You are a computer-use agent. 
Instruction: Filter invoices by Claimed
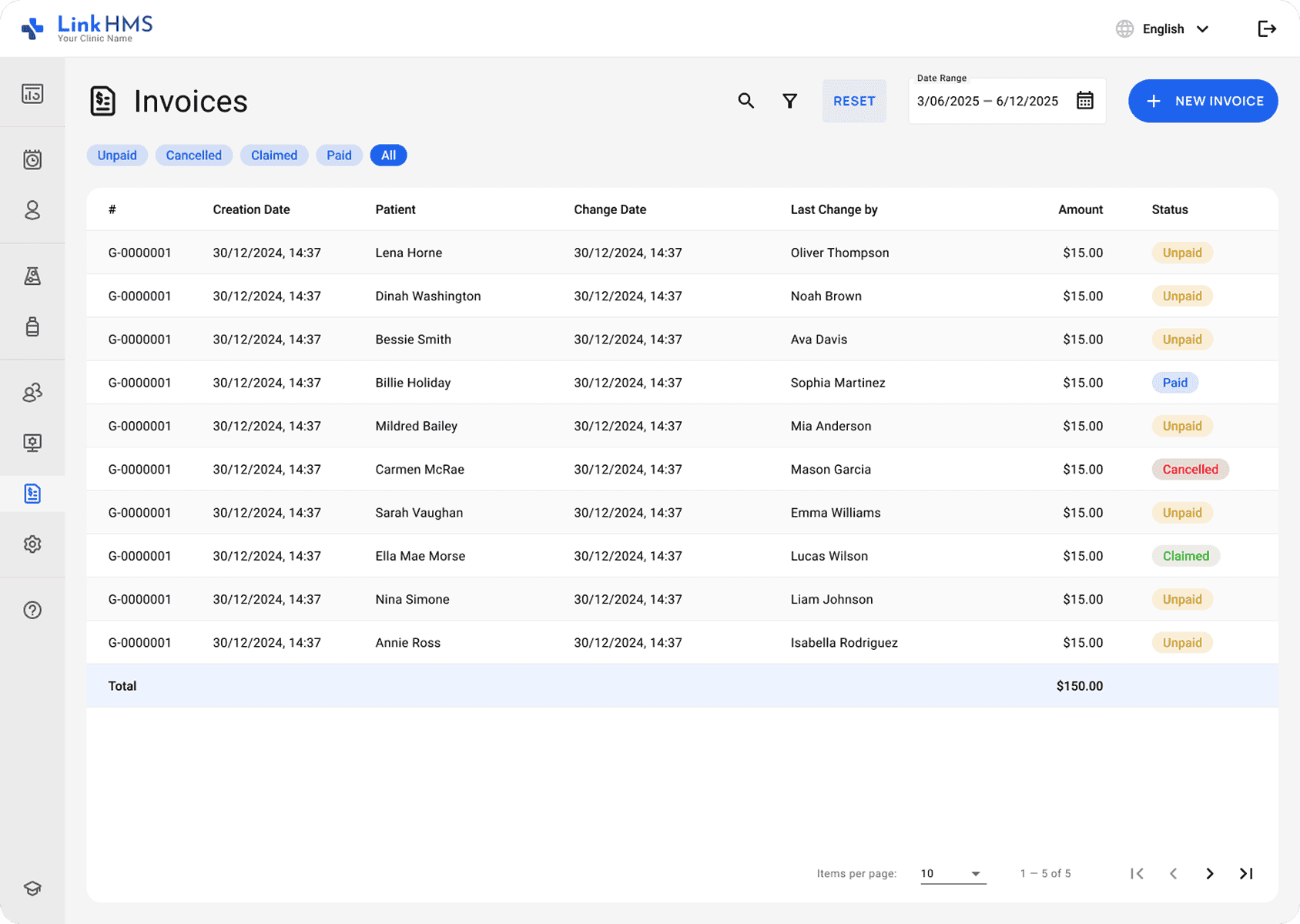coord(274,156)
